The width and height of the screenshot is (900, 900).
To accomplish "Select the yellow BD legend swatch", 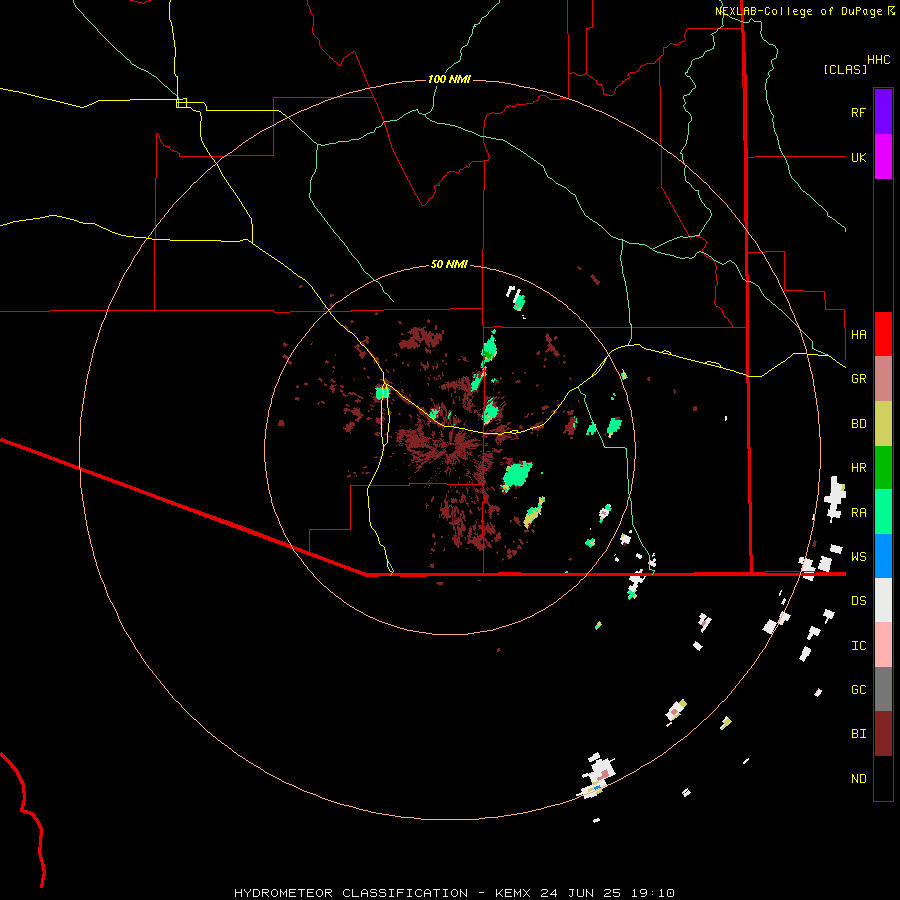I will coord(883,424).
